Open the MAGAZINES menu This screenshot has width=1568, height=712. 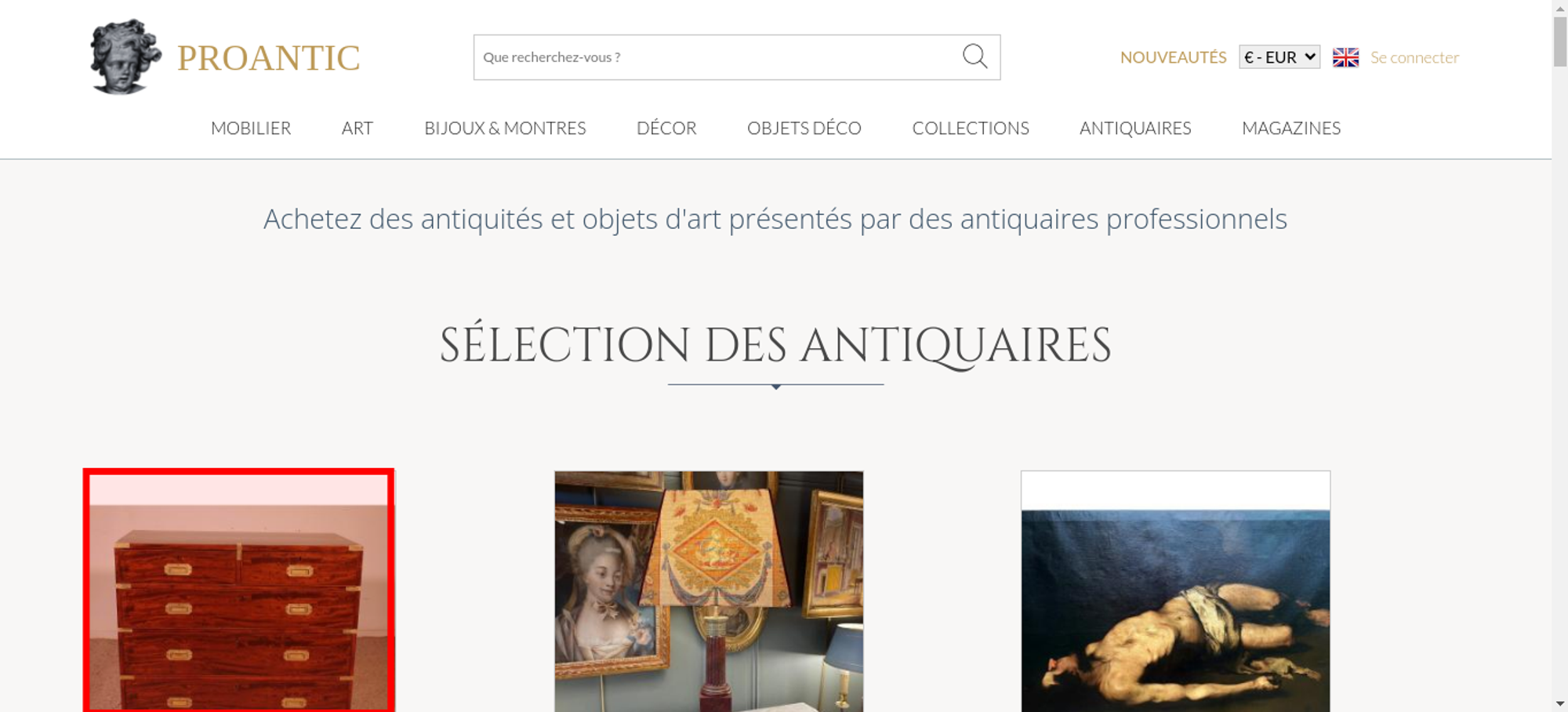[1291, 128]
